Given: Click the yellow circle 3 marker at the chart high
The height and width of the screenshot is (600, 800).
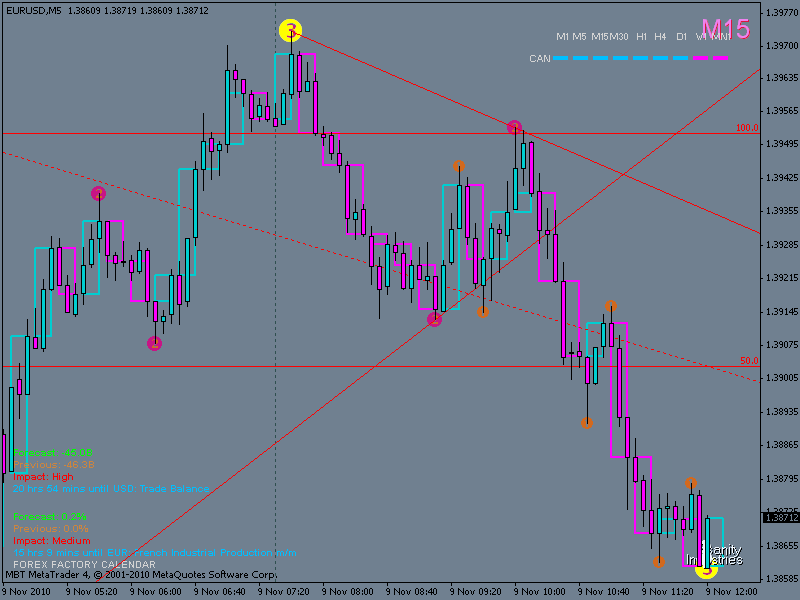Looking at the screenshot, I should [x=290, y=31].
